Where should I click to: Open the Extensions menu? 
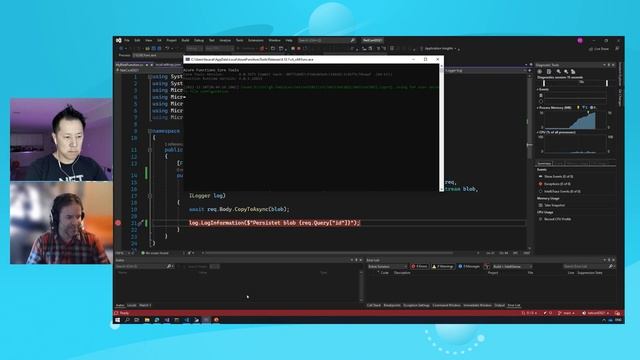[x=256, y=40]
